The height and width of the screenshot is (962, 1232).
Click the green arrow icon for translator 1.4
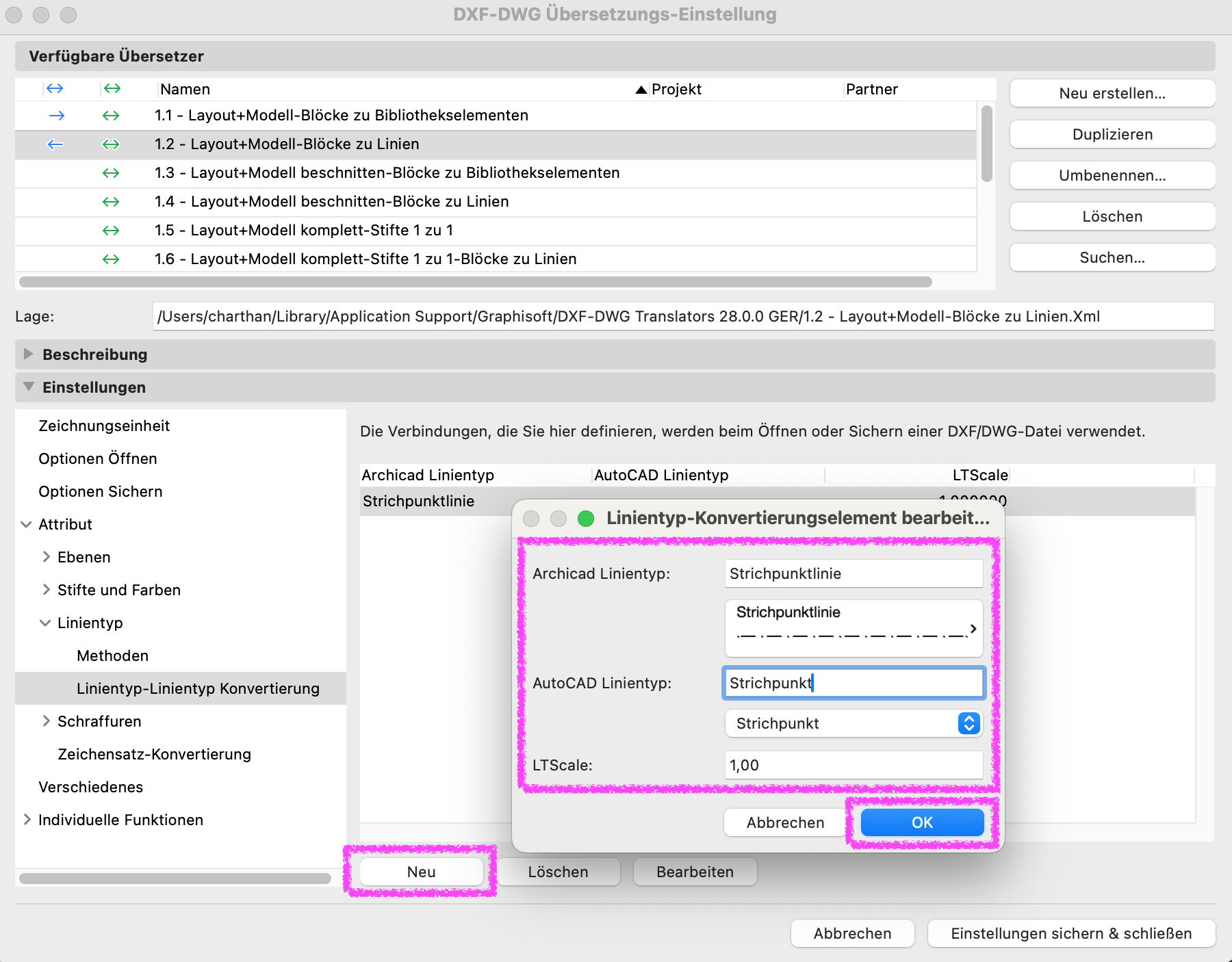[111, 202]
